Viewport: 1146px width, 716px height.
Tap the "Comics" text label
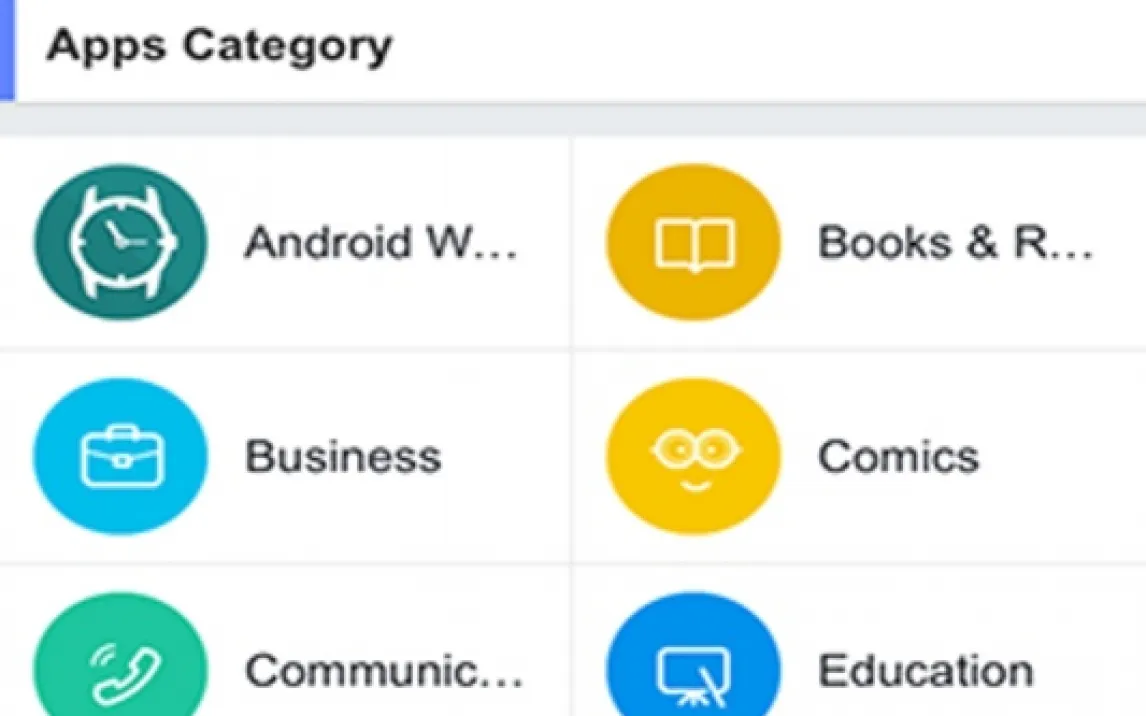(898, 457)
